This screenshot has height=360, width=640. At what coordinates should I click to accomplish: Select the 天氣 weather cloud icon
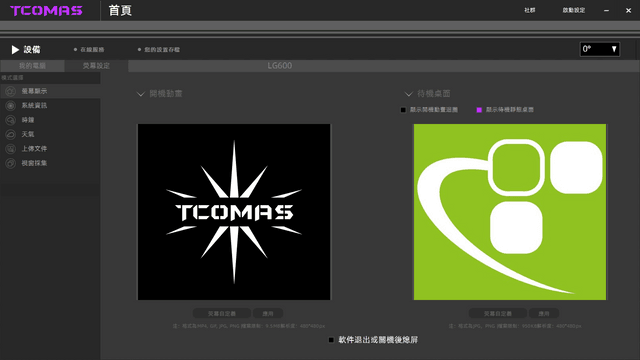pos(10,134)
